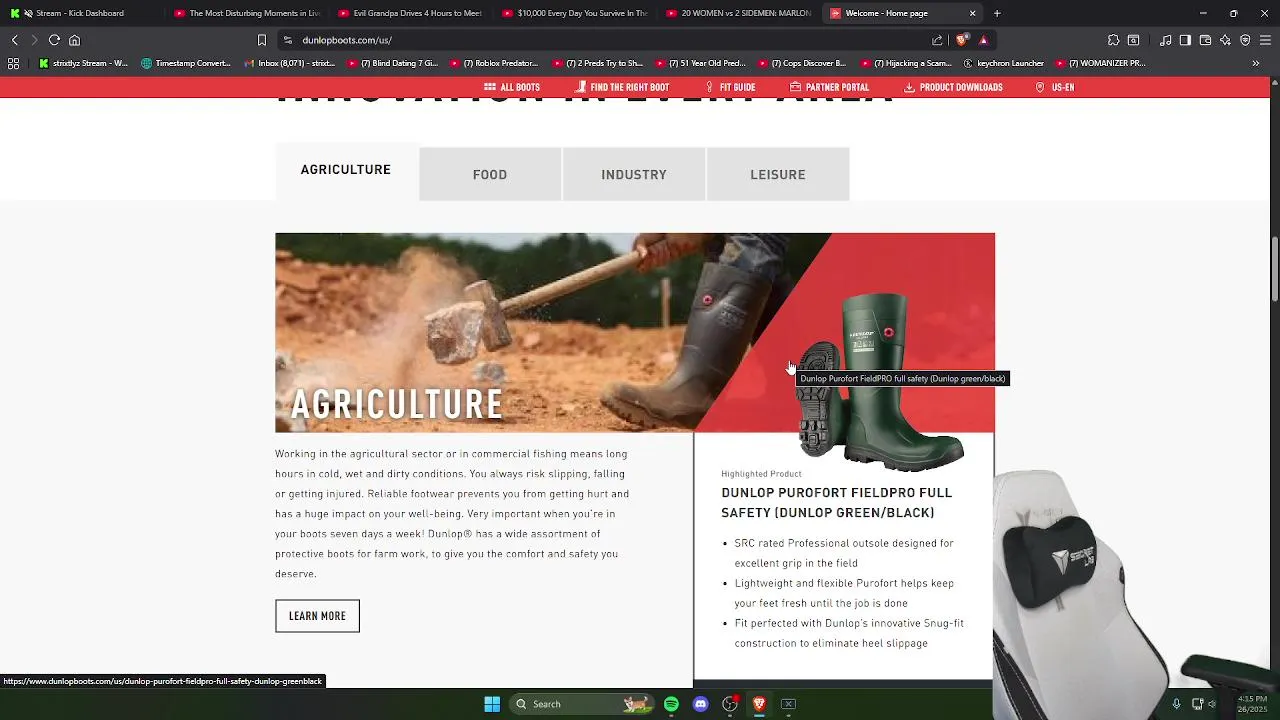Open Spotify from the taskbar
This screenshot has width=1280, height=720.
click(671, 704)
